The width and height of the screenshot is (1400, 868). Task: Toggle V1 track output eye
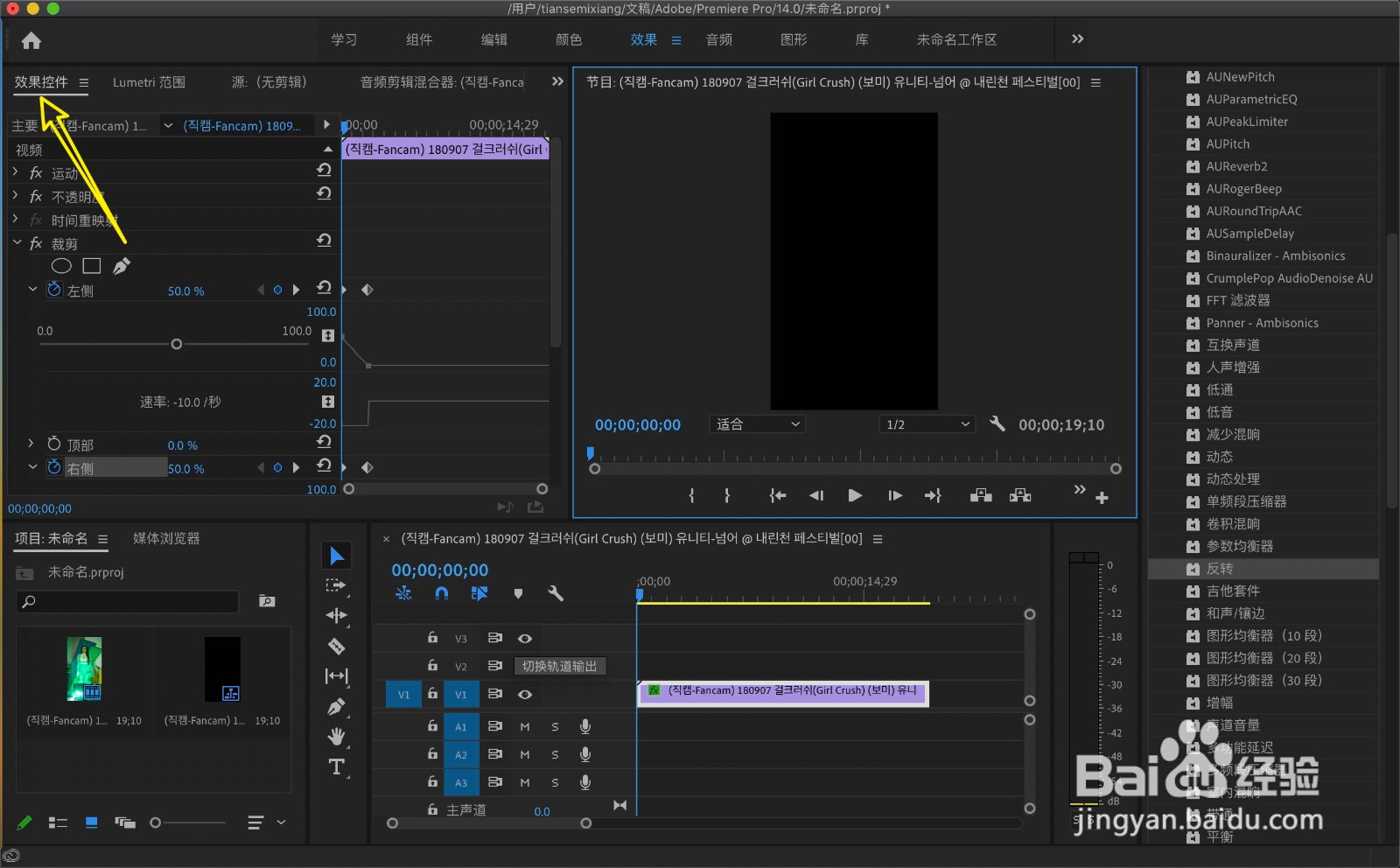point(525,695)
